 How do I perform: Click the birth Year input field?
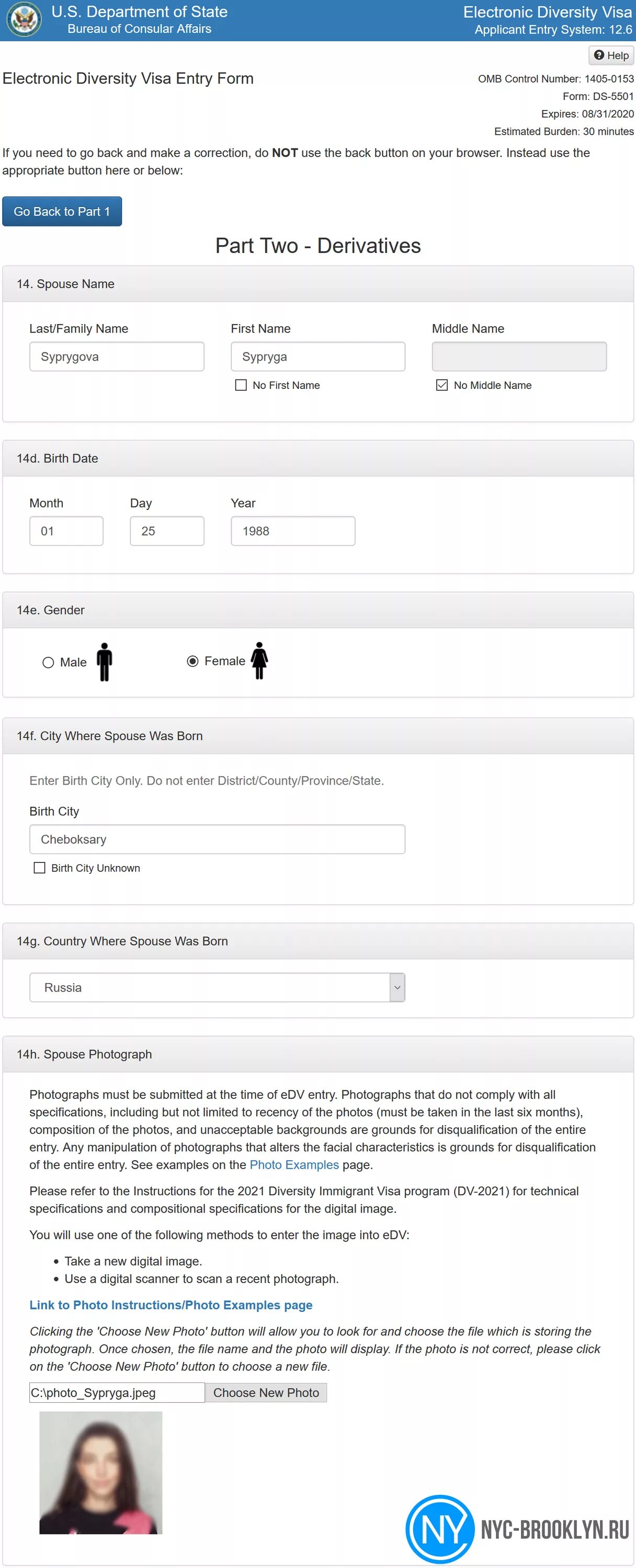pos(292,531)
